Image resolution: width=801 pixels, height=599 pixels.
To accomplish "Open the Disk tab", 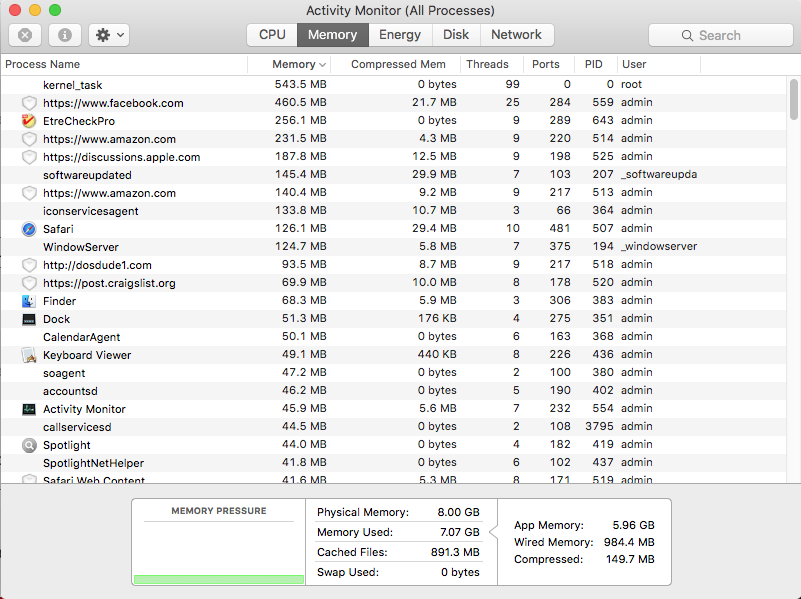I will tap(456, 35).
